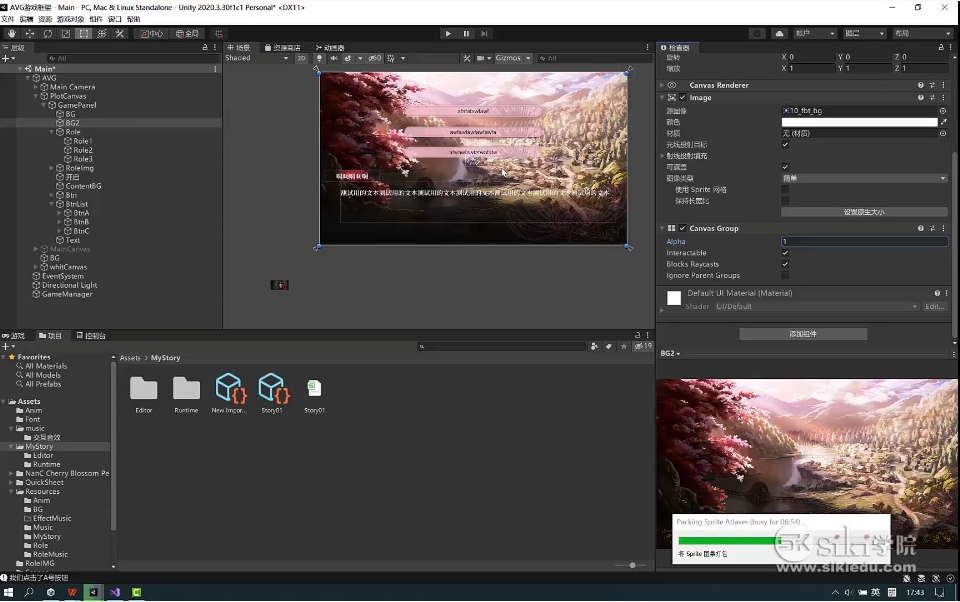Open the File menu
This screenshot has width=960, height=602.
tap(7, 19)
